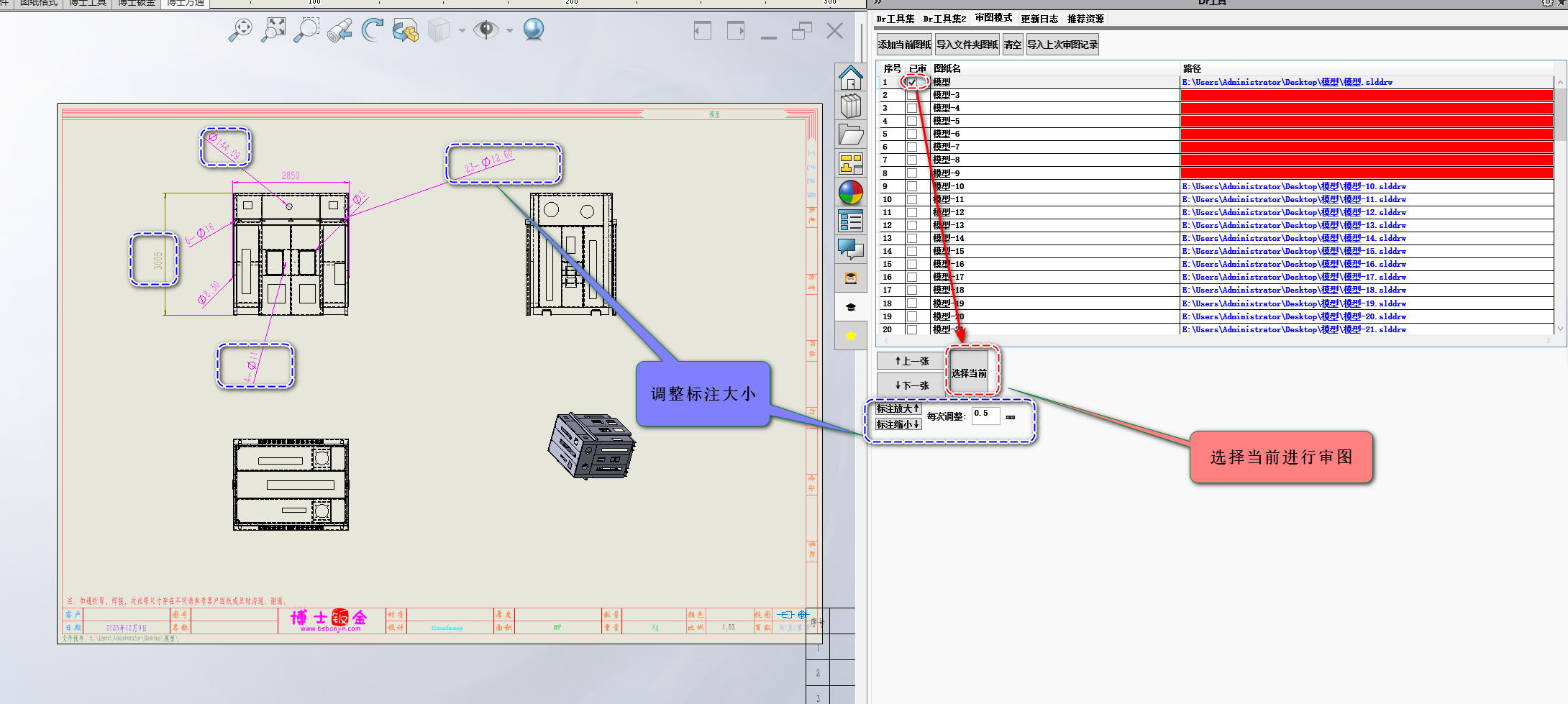The width and height of the screenshot is (1568, 704).
Task: Click the 导入文件夹图纸 button
Action: click(x=967, y=45)
